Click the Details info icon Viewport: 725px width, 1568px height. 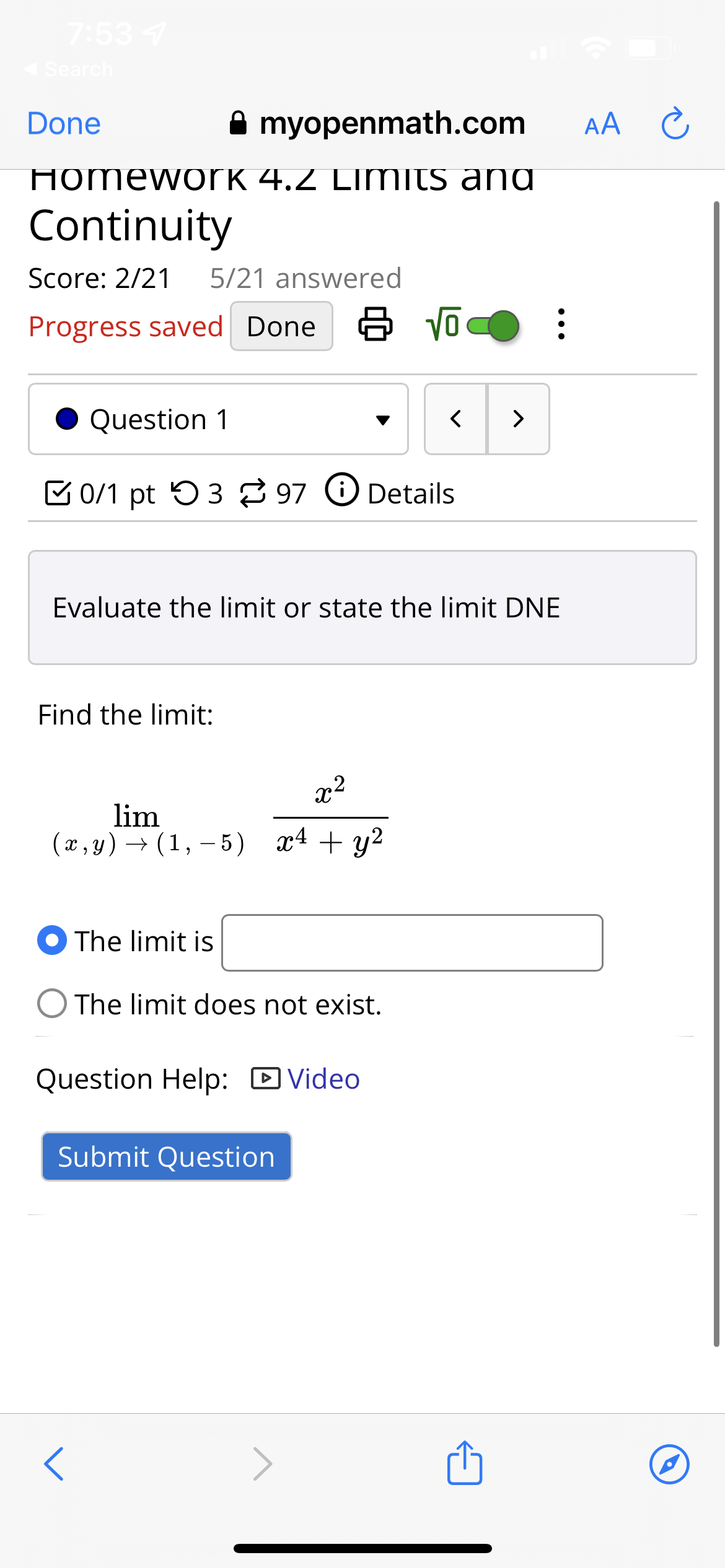[x=341, y=491]
